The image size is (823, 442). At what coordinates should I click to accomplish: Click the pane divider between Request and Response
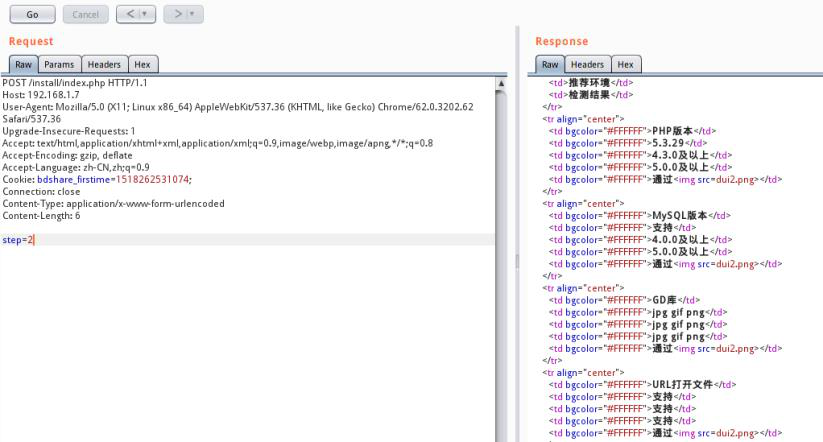coord(517,260)
